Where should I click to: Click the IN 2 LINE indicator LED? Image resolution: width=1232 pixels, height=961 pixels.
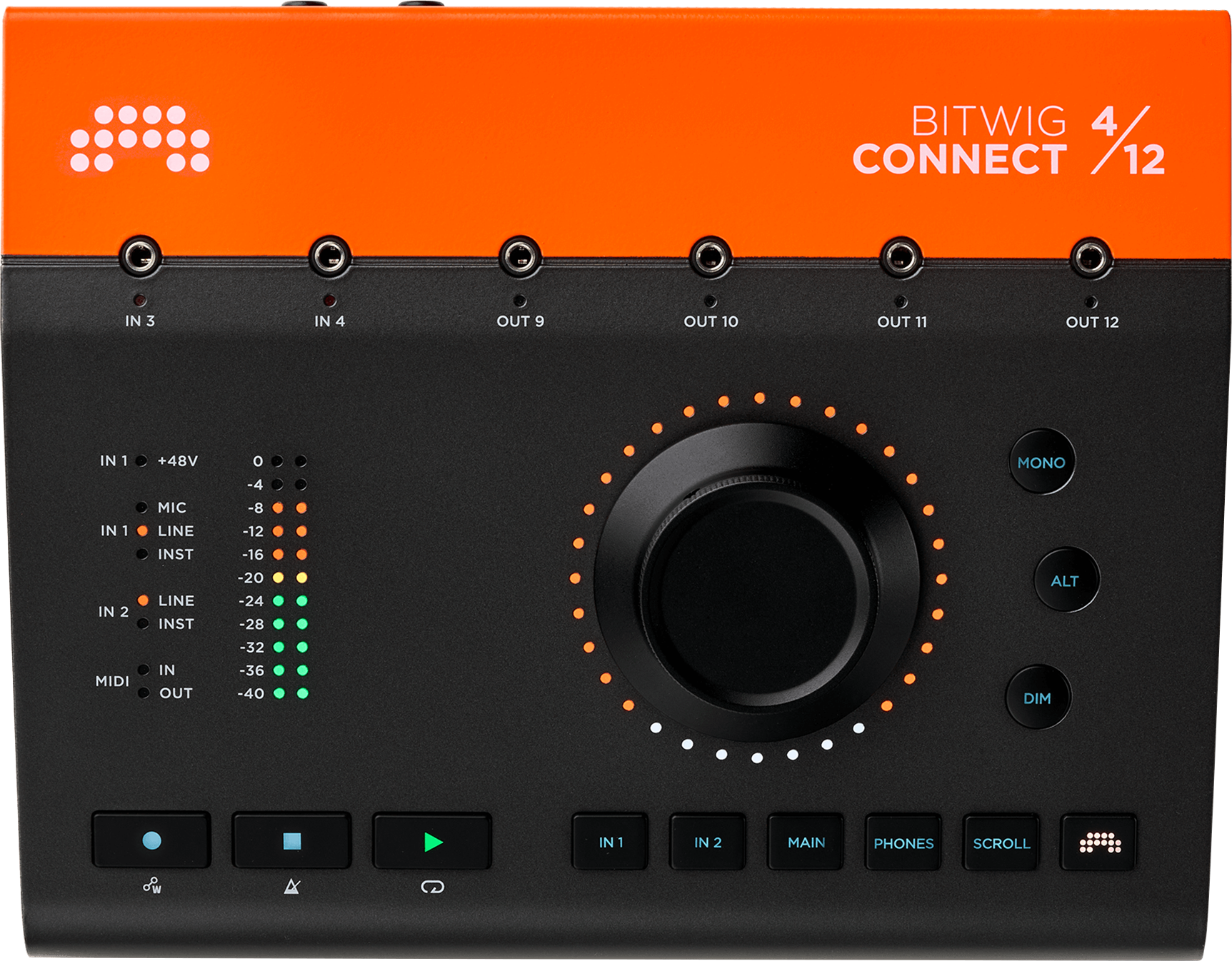point(143,600)
